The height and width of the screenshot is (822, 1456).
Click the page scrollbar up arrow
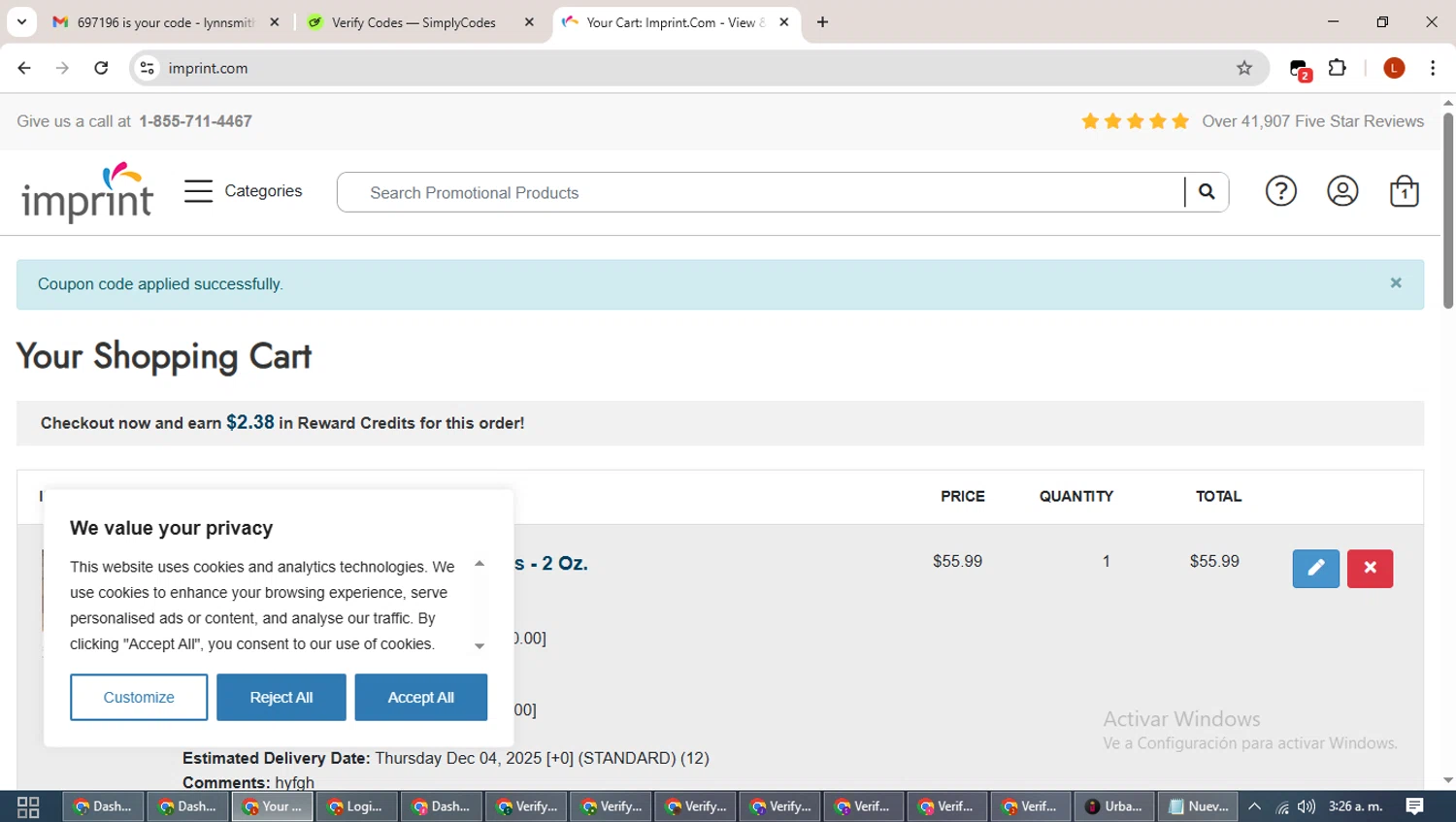point(1448,102)
